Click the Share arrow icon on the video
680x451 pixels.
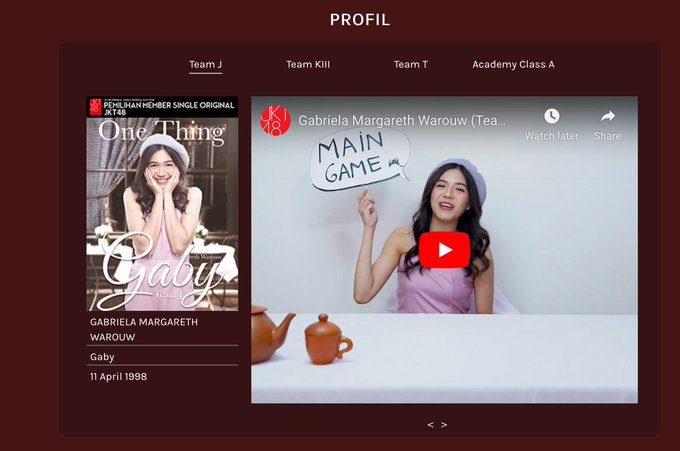click(608, 116)
